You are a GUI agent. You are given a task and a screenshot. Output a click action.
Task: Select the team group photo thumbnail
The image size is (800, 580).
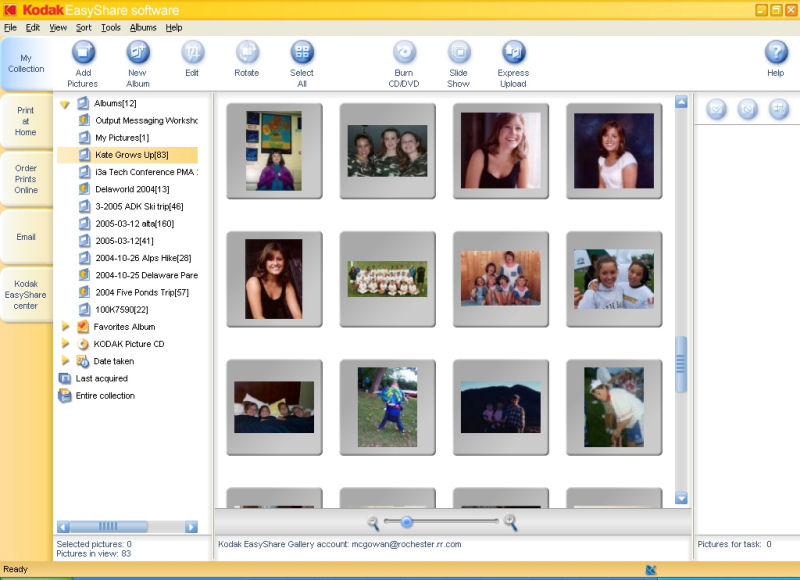[388, 279]
